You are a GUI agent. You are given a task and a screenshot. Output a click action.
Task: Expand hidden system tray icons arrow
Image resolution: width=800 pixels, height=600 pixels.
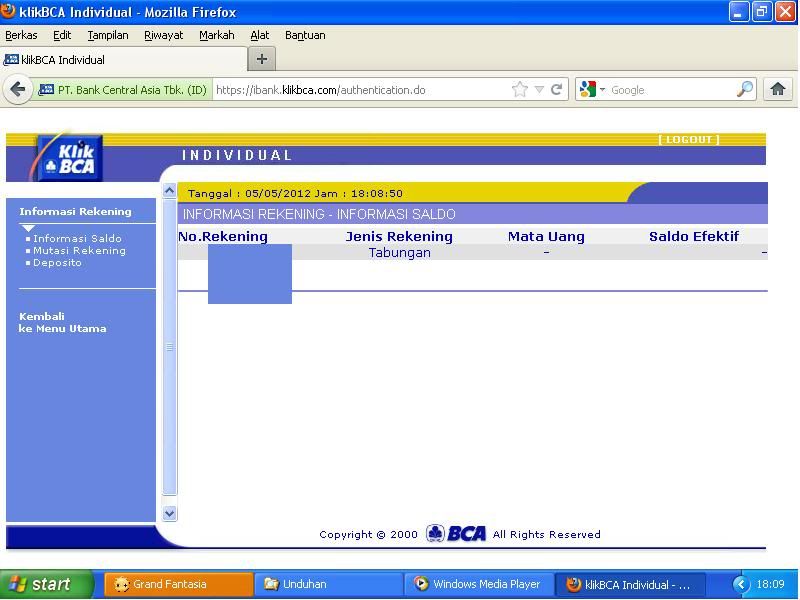(x=741, y=584)
